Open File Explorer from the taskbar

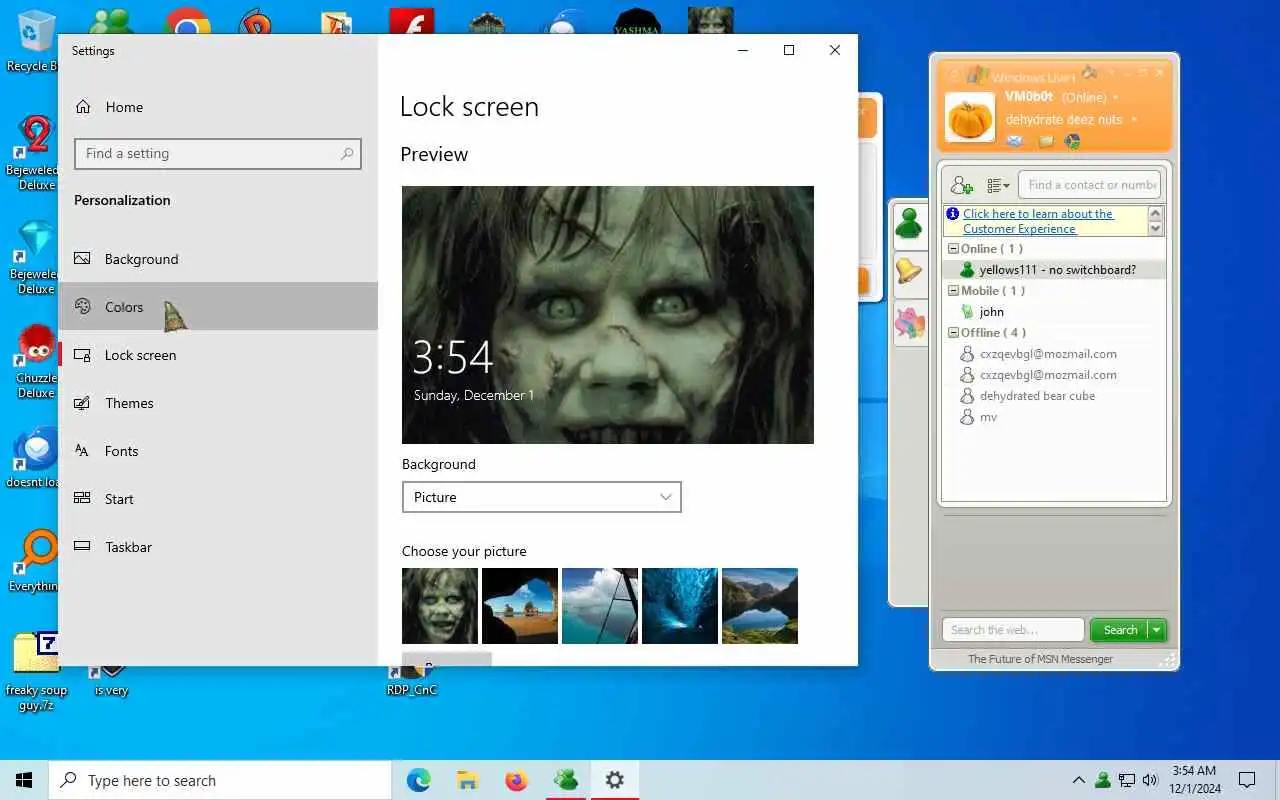467,780
